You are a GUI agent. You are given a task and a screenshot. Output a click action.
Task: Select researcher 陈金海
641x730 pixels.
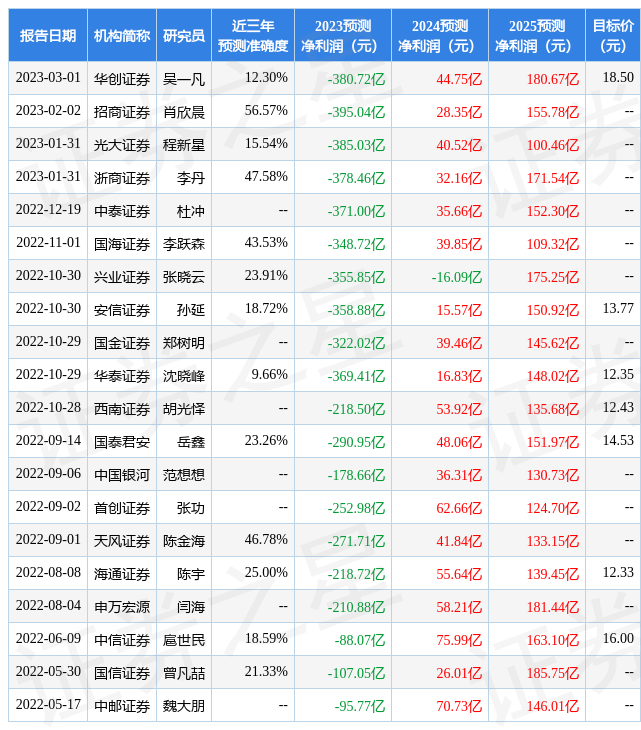click(x=184, y=541)
